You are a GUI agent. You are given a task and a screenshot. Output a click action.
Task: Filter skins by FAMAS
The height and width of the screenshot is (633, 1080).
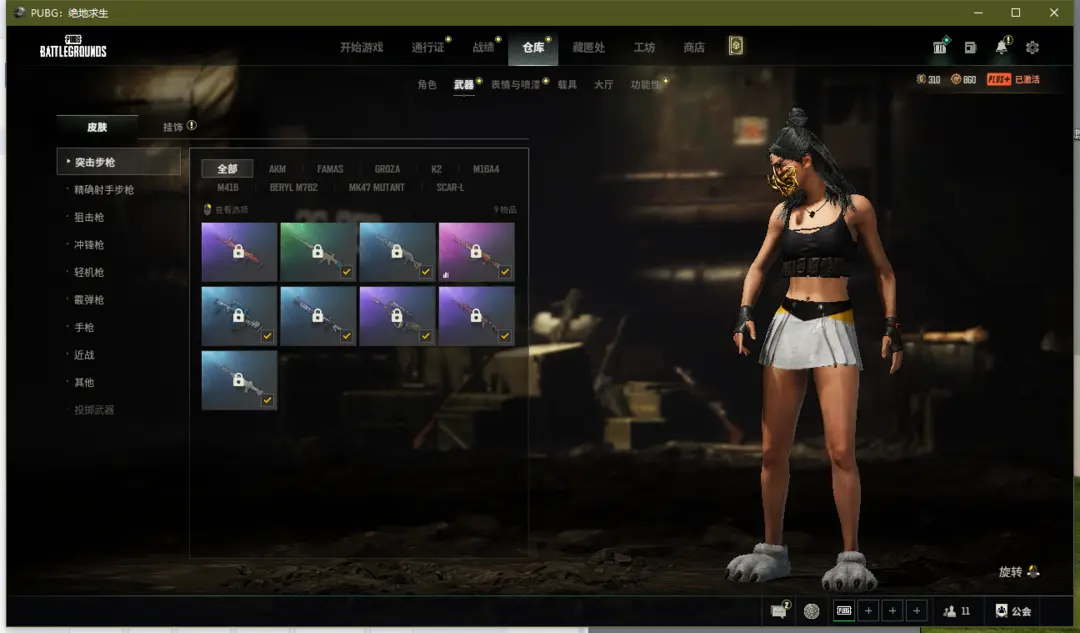330,169
